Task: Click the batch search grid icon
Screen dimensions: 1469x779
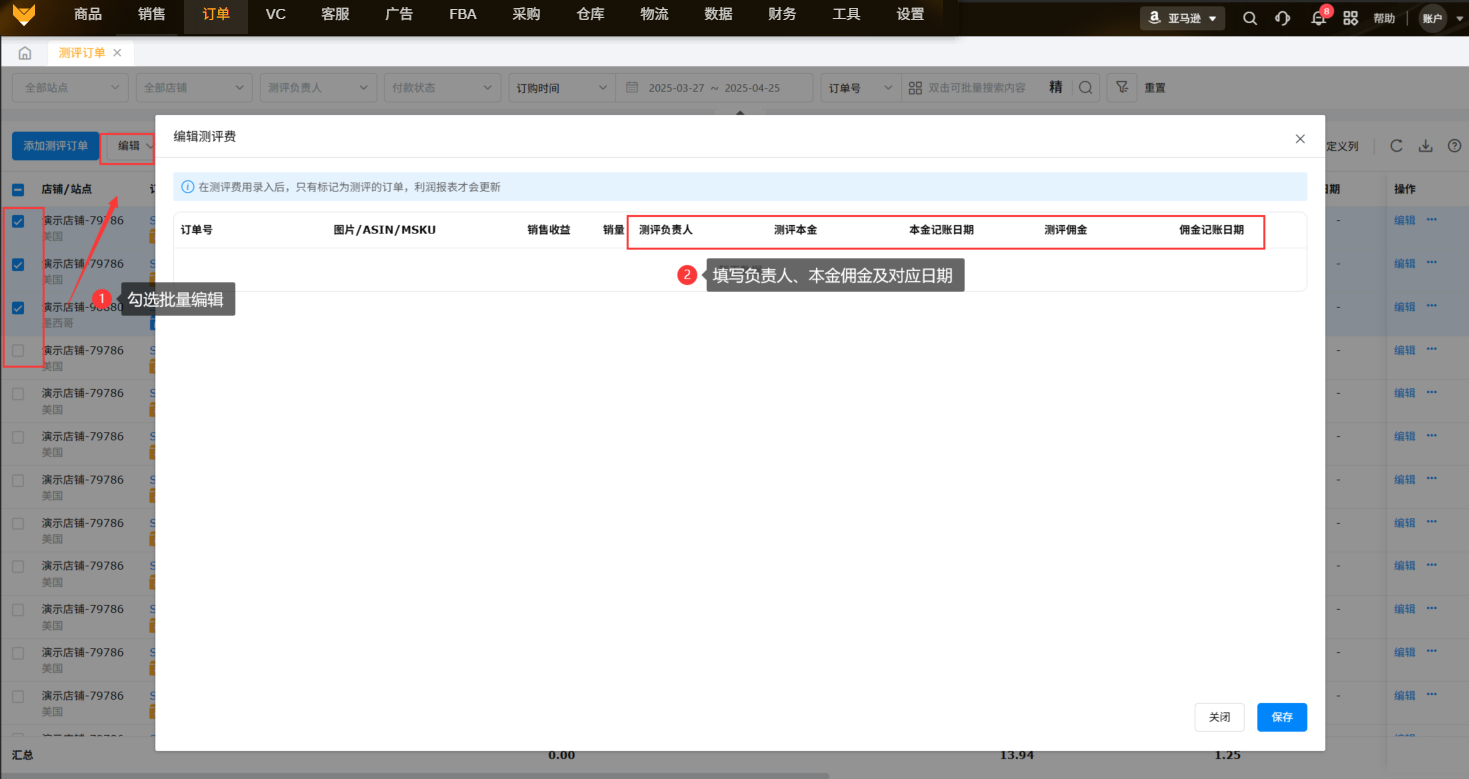Action: click(x=915, y=88)
